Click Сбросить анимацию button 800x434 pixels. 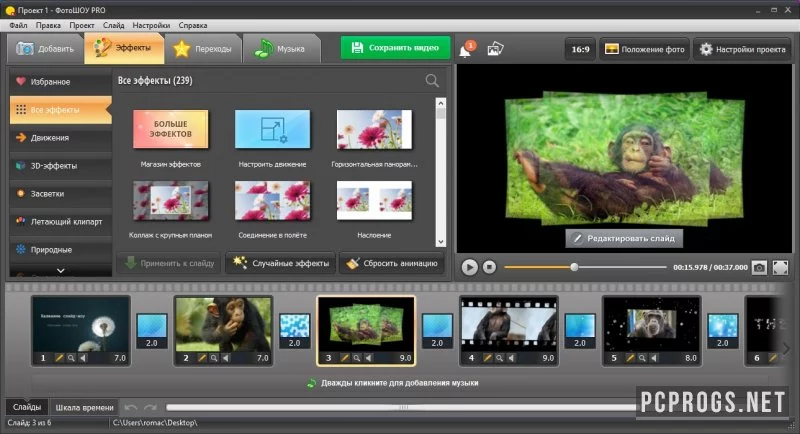click(391, 263)
